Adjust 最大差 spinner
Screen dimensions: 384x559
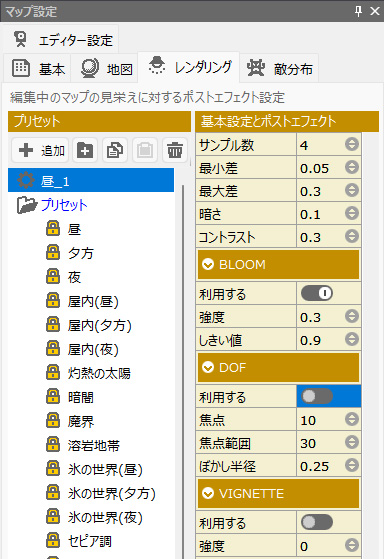tap(352, 190)
